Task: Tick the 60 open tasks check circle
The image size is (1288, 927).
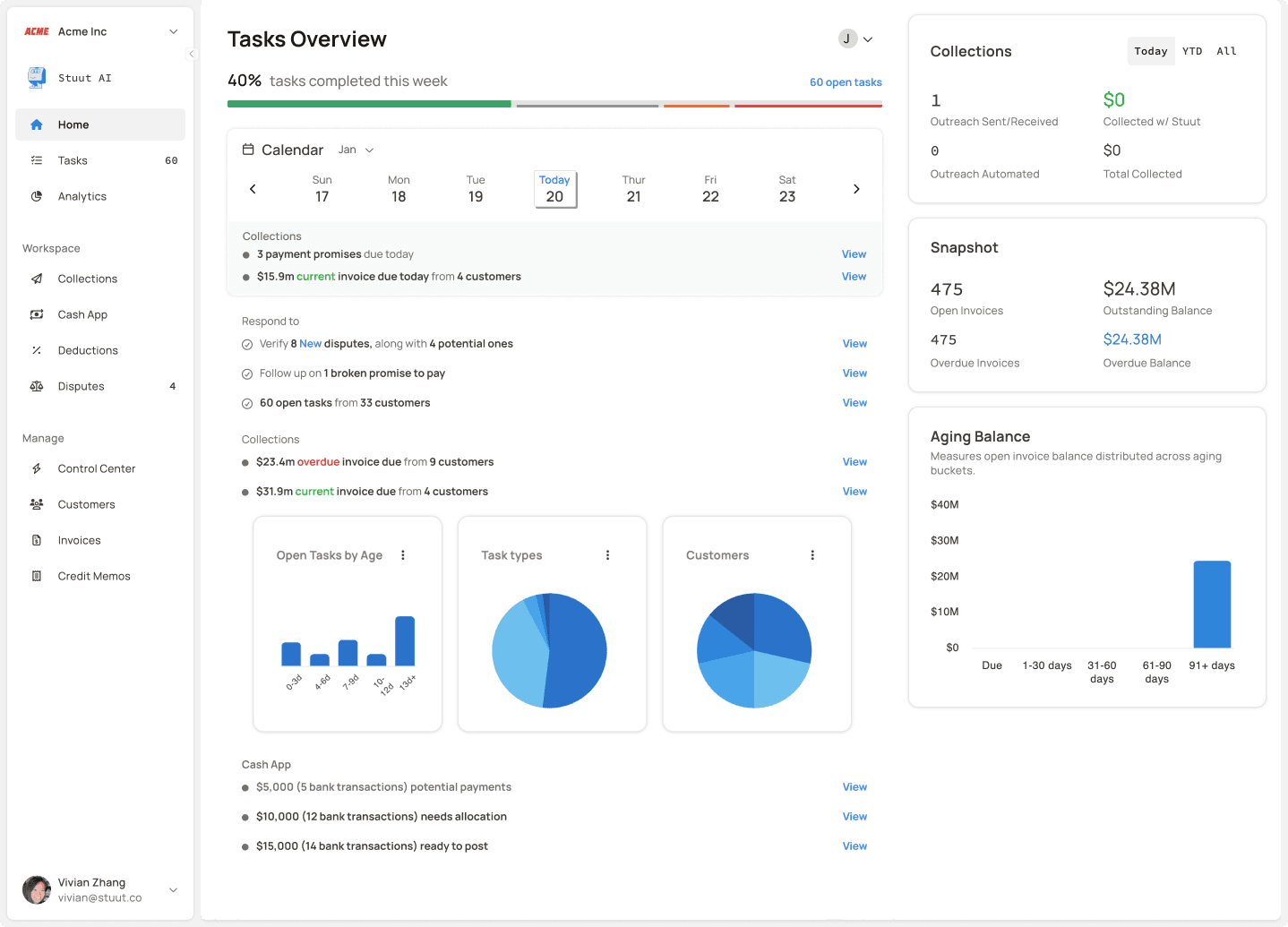Action: coord(247,403)
